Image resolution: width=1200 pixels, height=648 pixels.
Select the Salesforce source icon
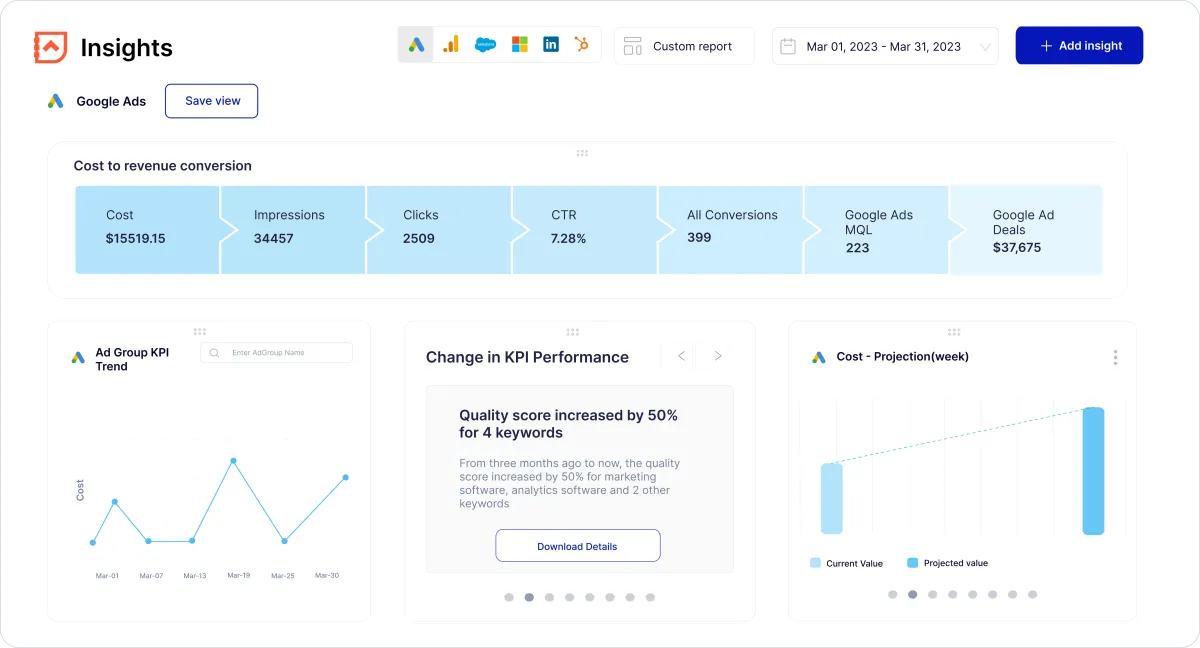[x=485, y=44]
